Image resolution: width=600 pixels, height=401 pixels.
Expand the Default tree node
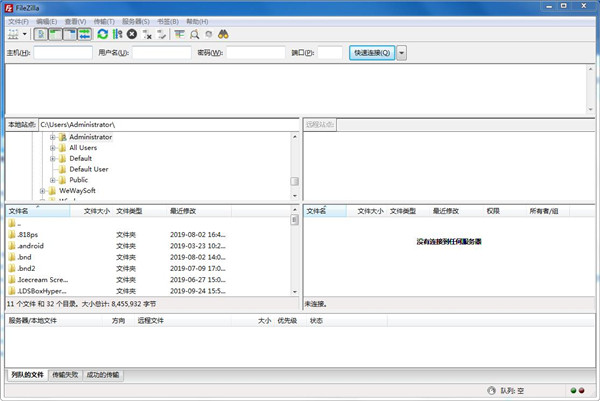point(53,158)
